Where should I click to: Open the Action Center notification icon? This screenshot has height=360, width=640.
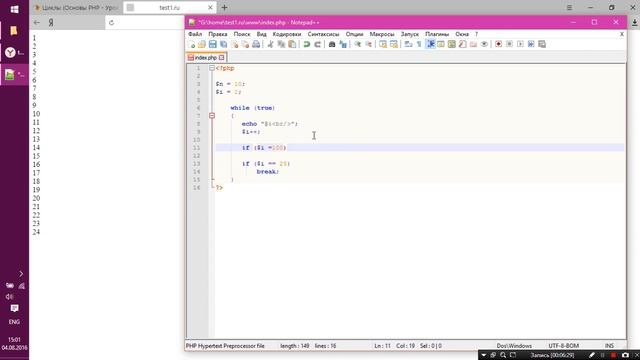14,308
